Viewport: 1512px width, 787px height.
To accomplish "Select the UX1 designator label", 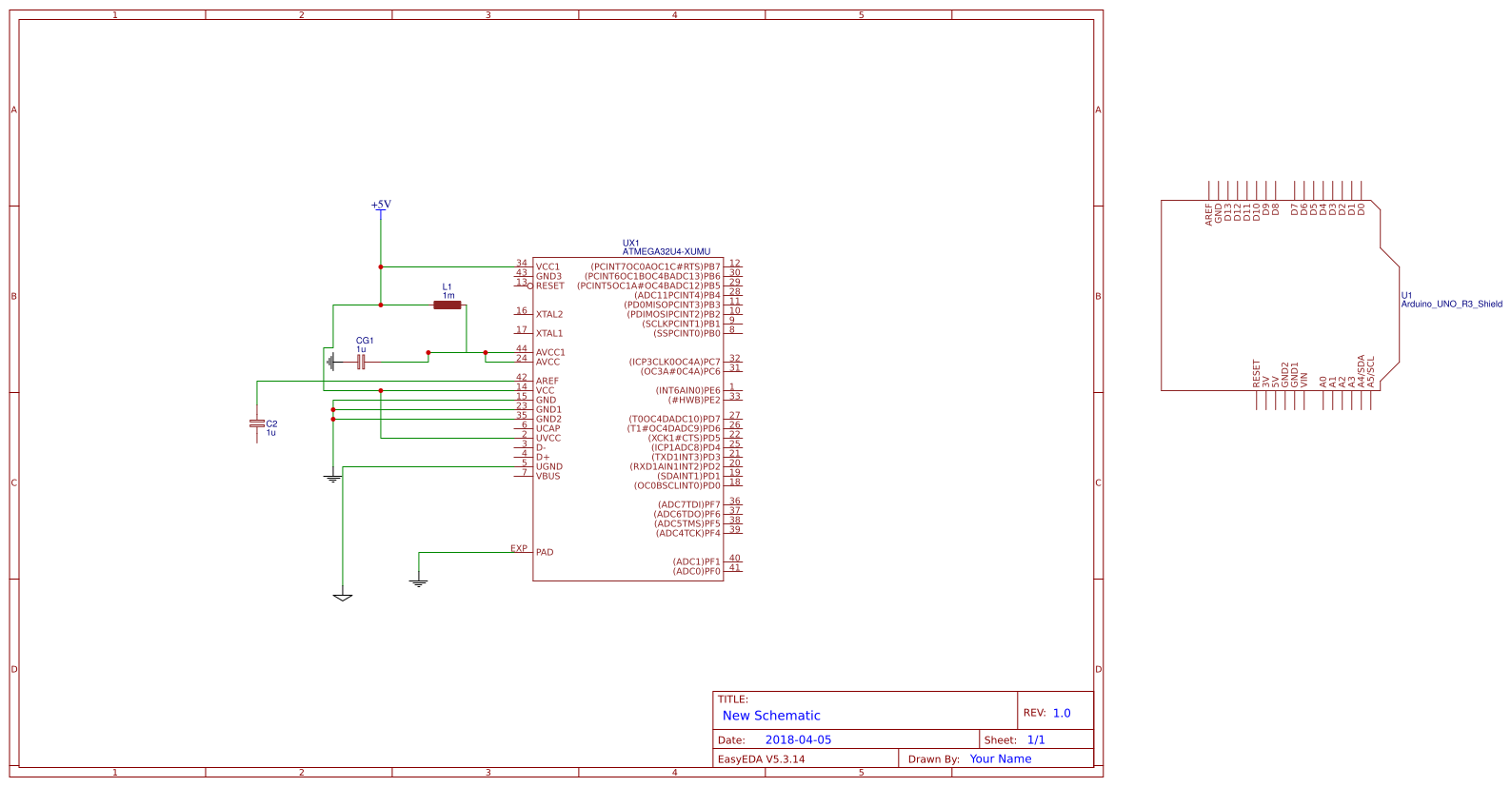I will coord(630,244).
